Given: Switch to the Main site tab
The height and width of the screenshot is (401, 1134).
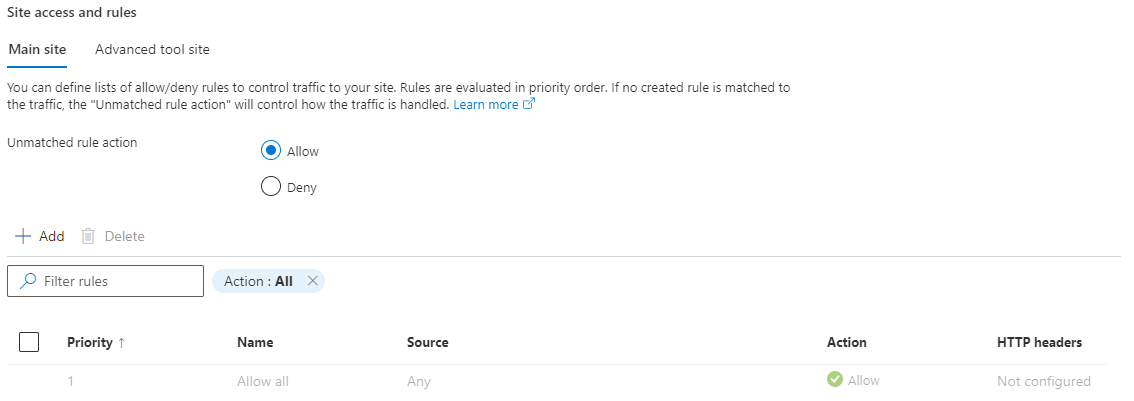Looking at the screenshot, I should point(36,49).
